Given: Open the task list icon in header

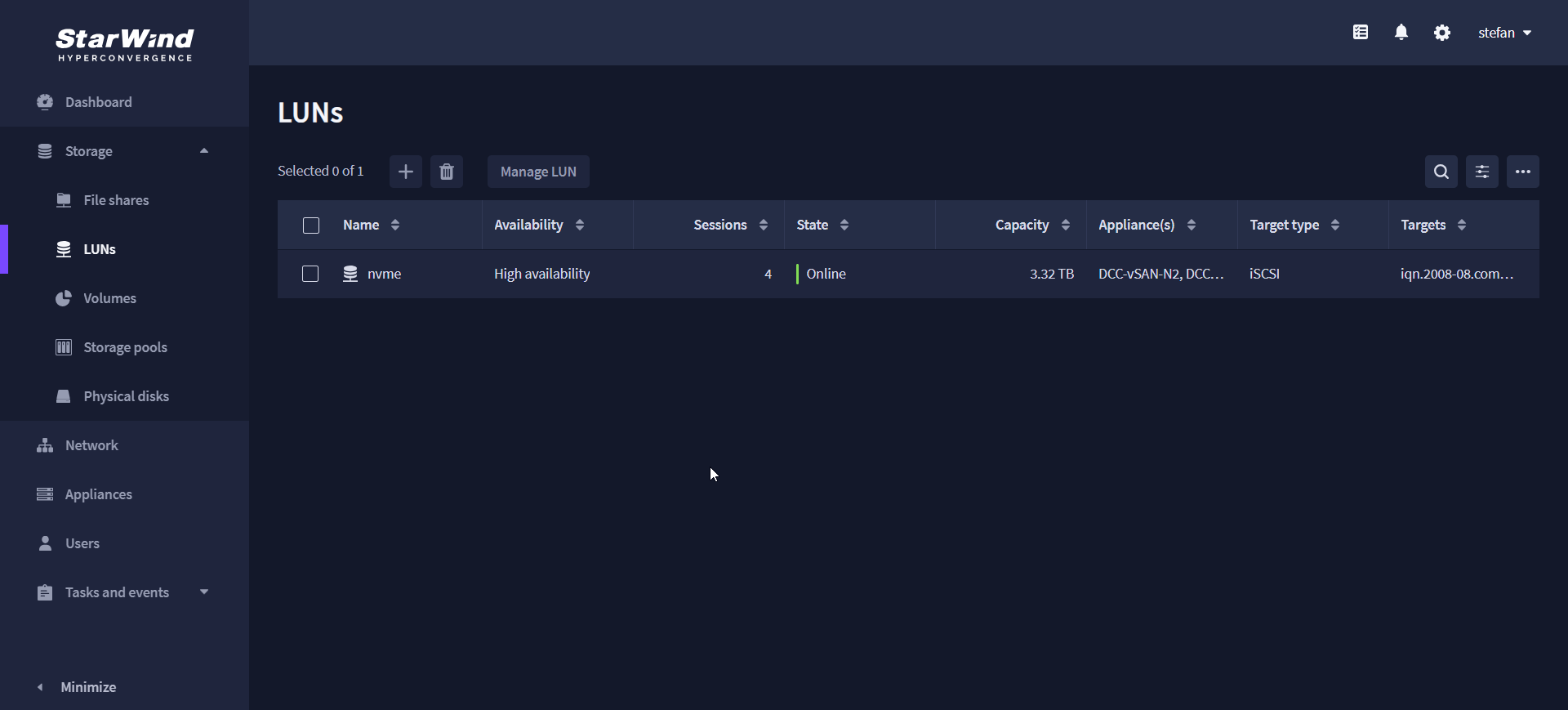Looking at the screenshot, I should [1361, 33].
